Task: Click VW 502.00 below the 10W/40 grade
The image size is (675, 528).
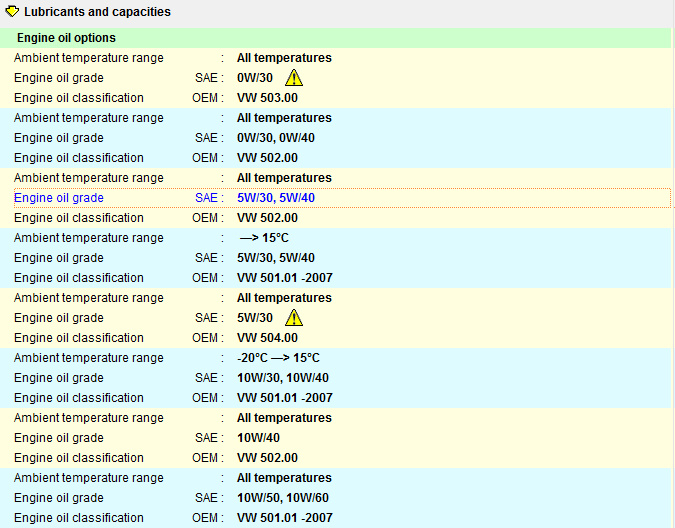Action: coord(267,458)
